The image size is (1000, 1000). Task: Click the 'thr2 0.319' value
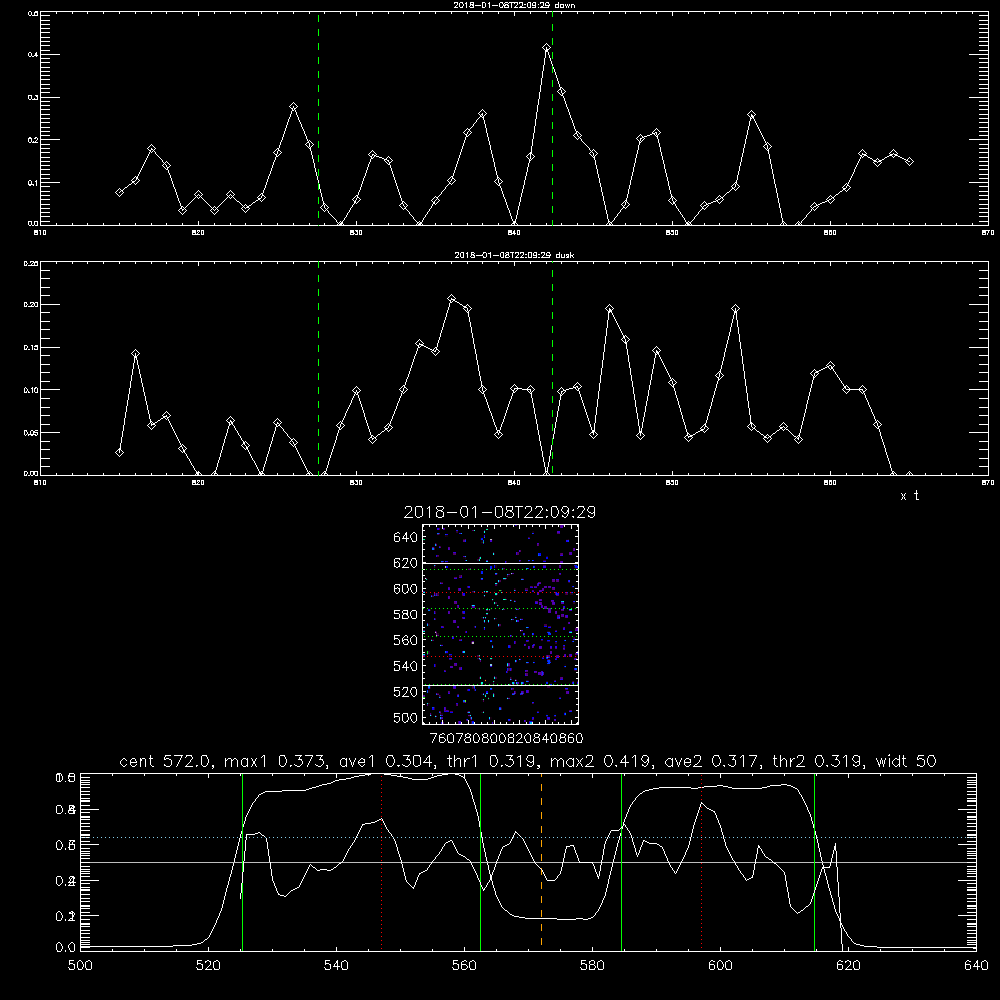click(x=818, y=761)
